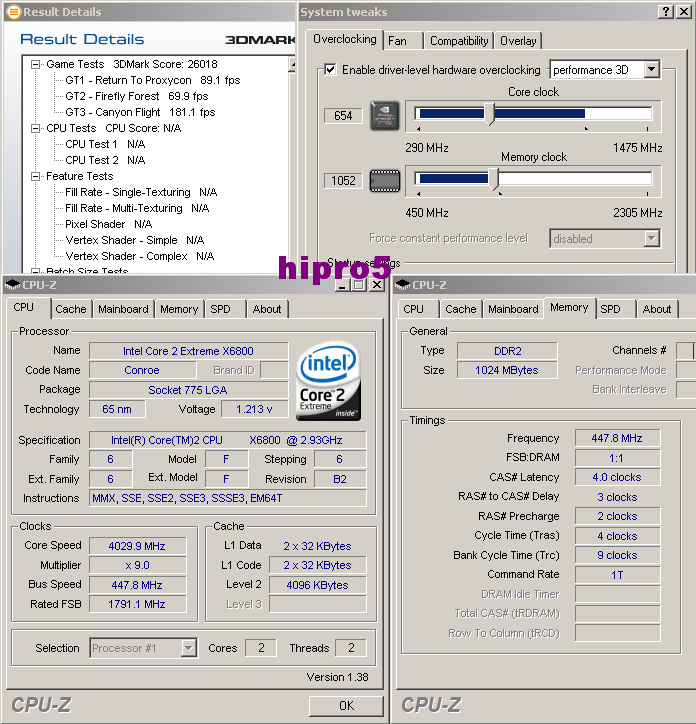Open the Processor #1 selection dropdown
Image resolution: width=696 pixels, height=724 pixels.
(188, 648)
